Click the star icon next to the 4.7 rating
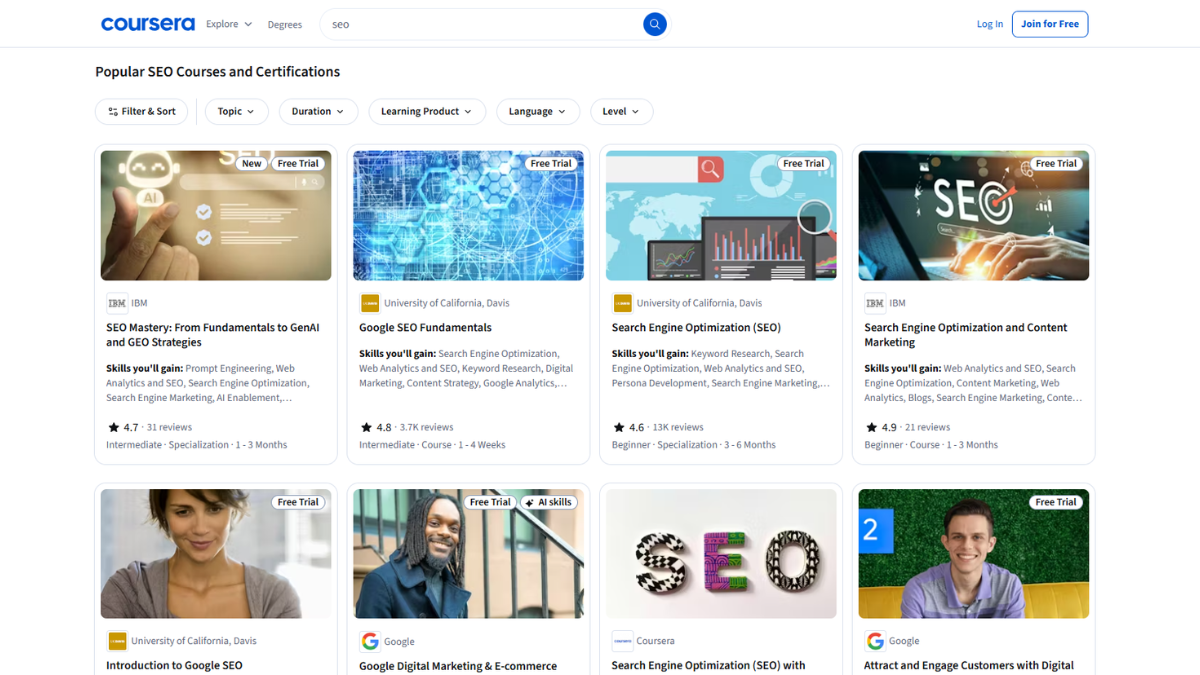The width and height of the screenshot is (1200, 675). 112,426
